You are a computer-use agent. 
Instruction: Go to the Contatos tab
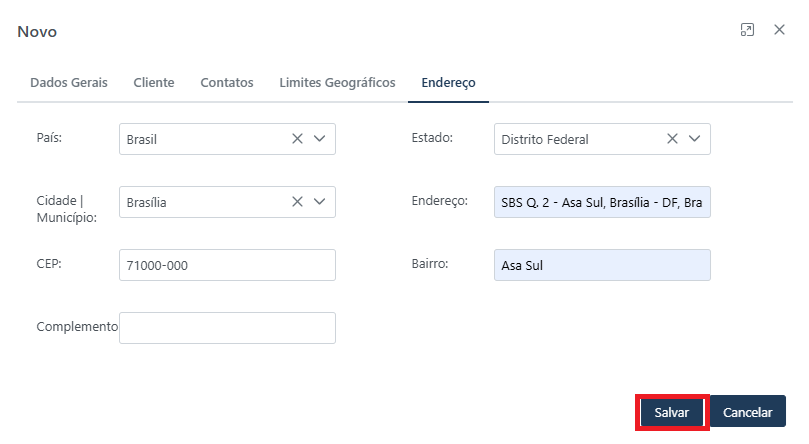[x=227, y=83]
